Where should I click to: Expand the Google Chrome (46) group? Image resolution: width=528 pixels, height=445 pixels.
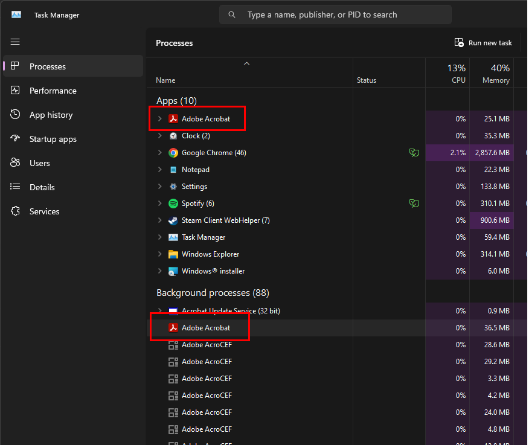160,153
